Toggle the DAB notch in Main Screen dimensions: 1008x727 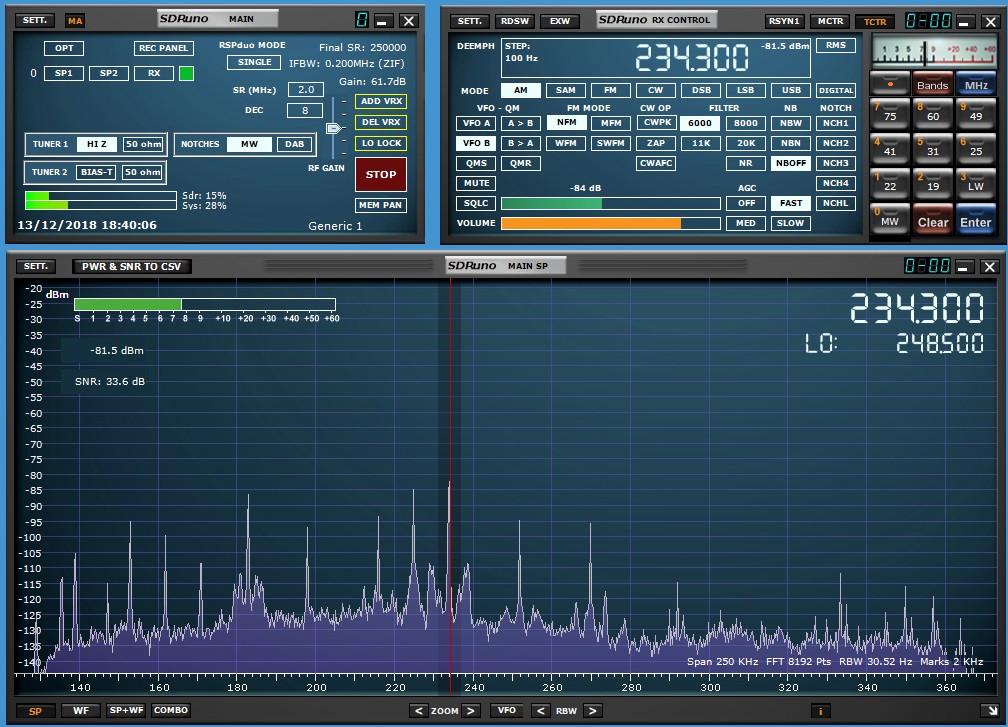(294, 144)
